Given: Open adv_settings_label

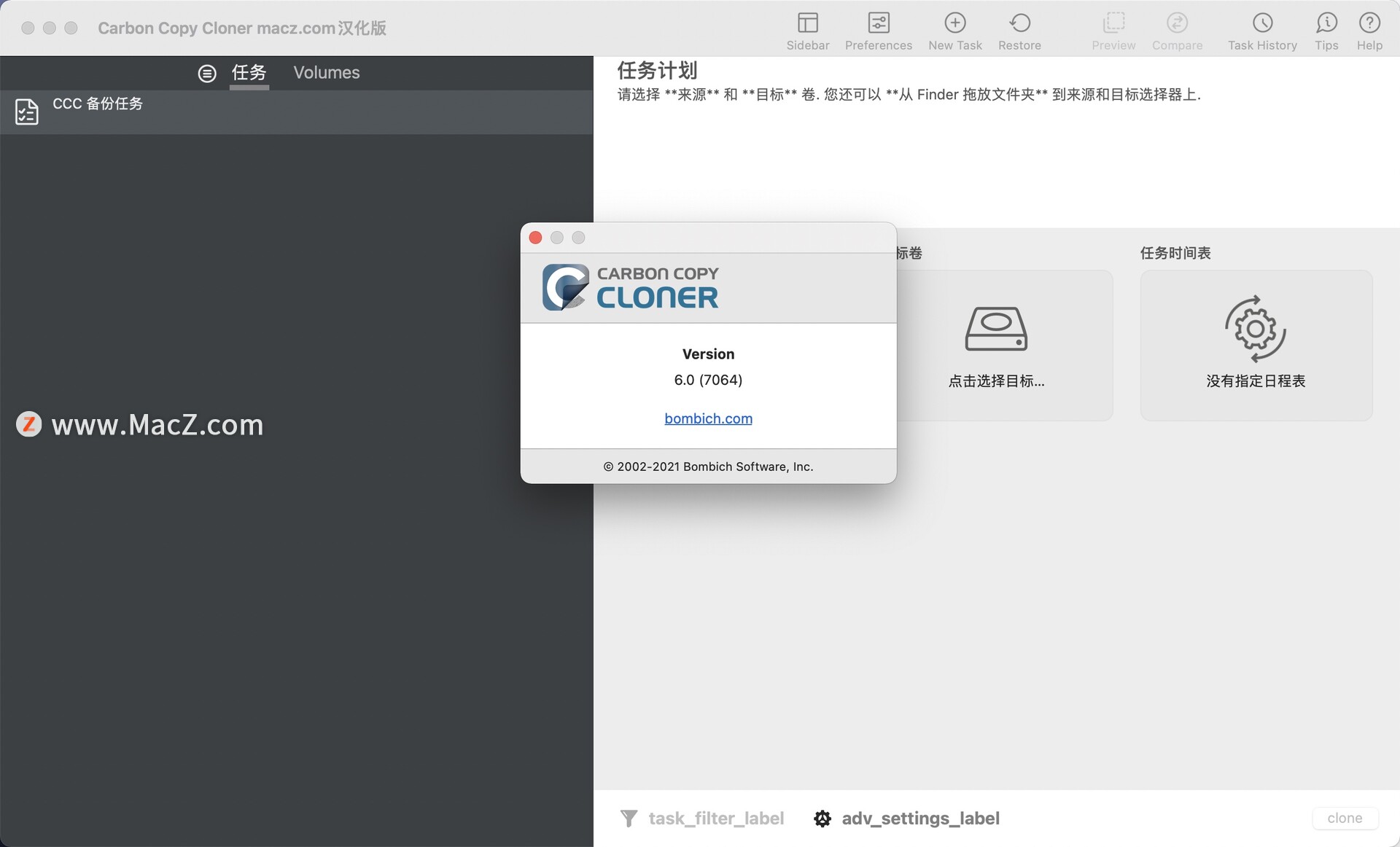Looking at the screenshot, I should [920, 819].
